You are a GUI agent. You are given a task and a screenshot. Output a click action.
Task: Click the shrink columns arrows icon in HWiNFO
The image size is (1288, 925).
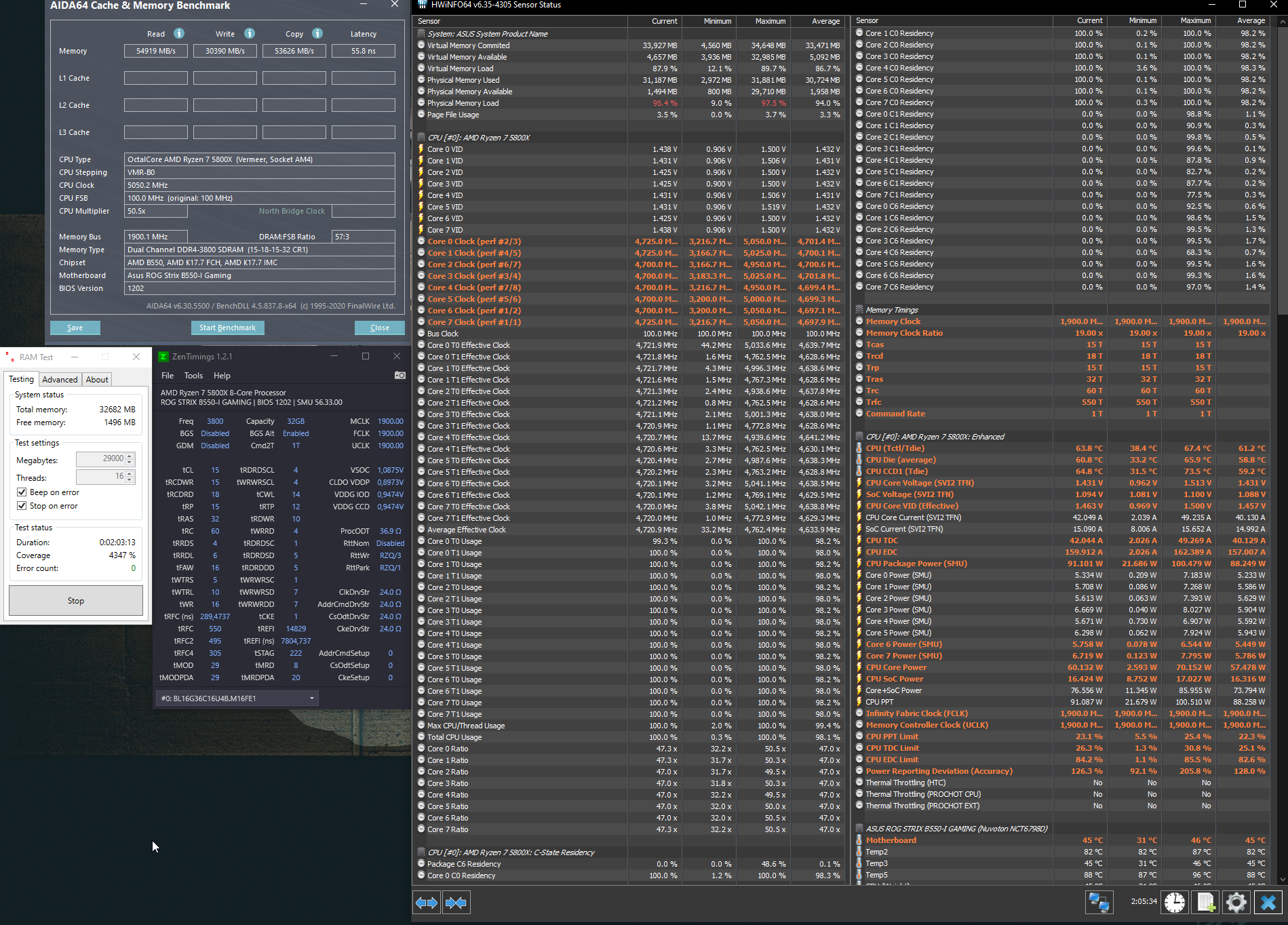456,903
